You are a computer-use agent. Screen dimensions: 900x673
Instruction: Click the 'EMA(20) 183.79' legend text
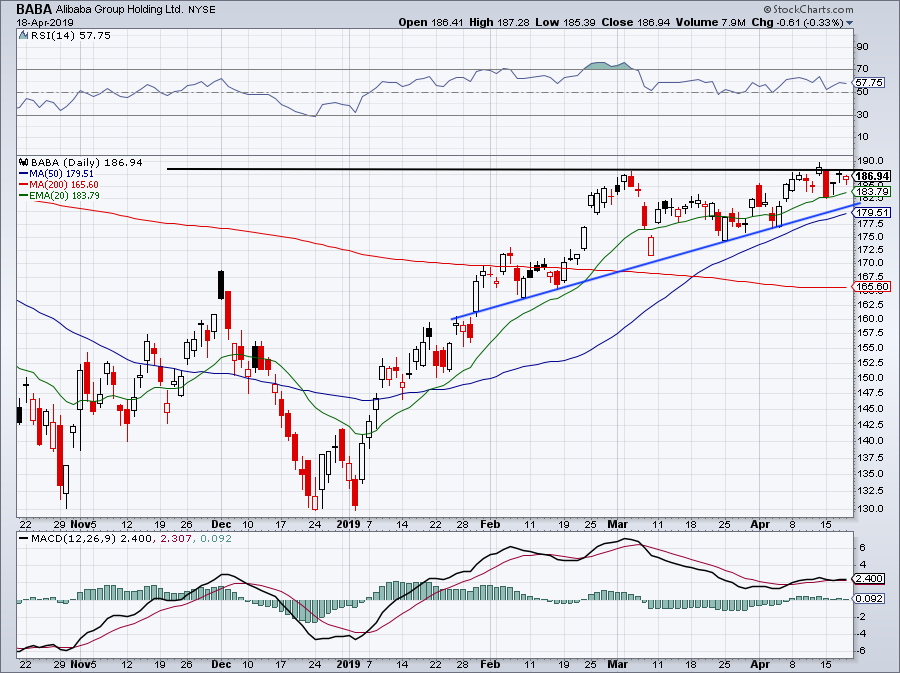click(65, 196)
